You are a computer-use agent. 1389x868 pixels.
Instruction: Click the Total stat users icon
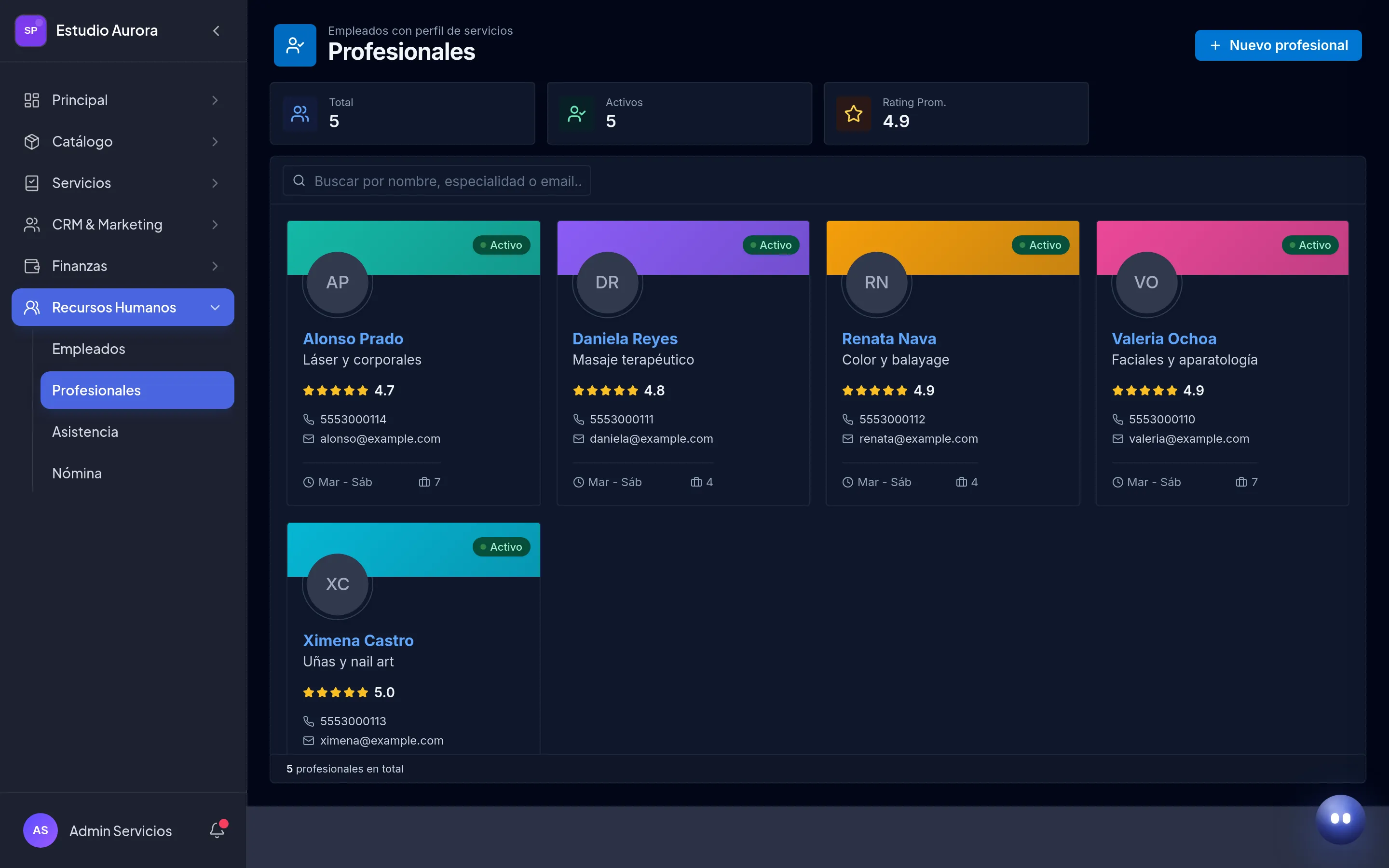(300, 114)
